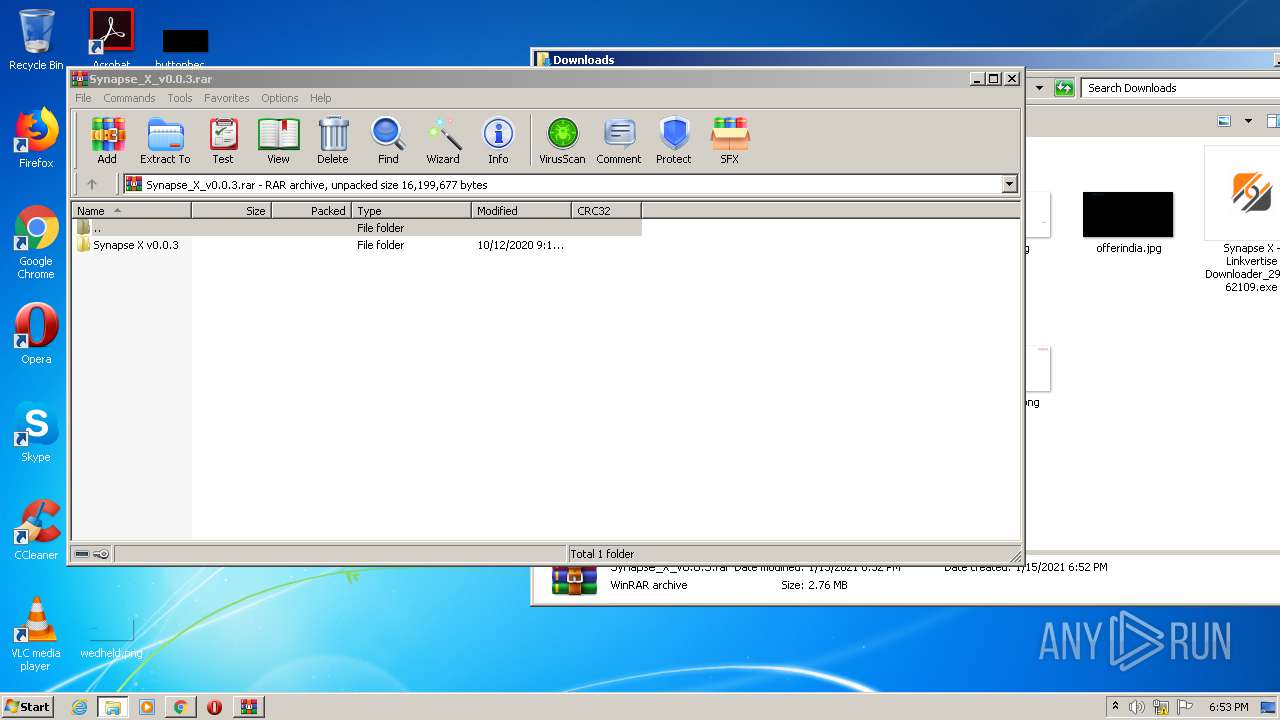Open Recycle Bin on the desktop
The width and height of the screenshot is (1280, 720).
click(x=36, y=40)
